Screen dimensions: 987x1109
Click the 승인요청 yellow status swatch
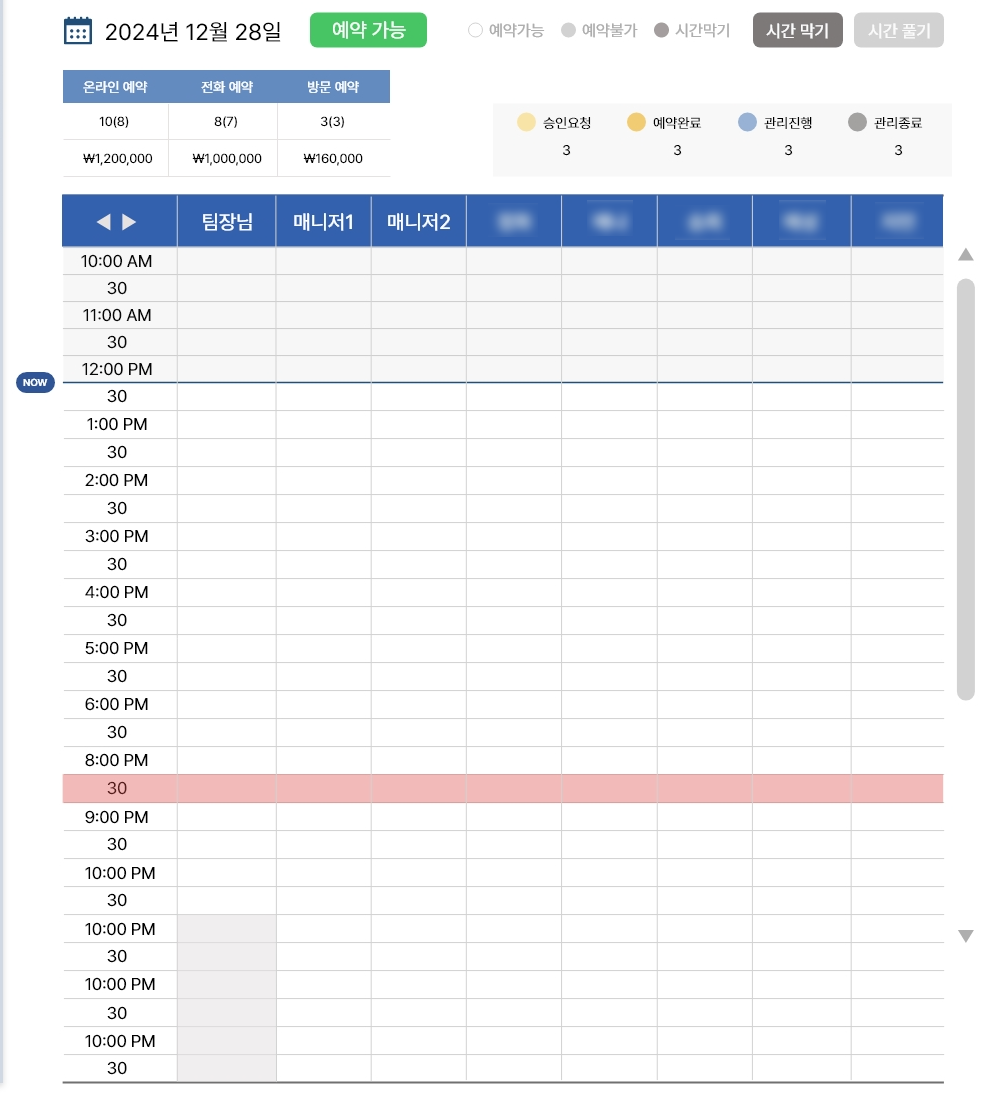pyautogui.click(x=527, y=123)
